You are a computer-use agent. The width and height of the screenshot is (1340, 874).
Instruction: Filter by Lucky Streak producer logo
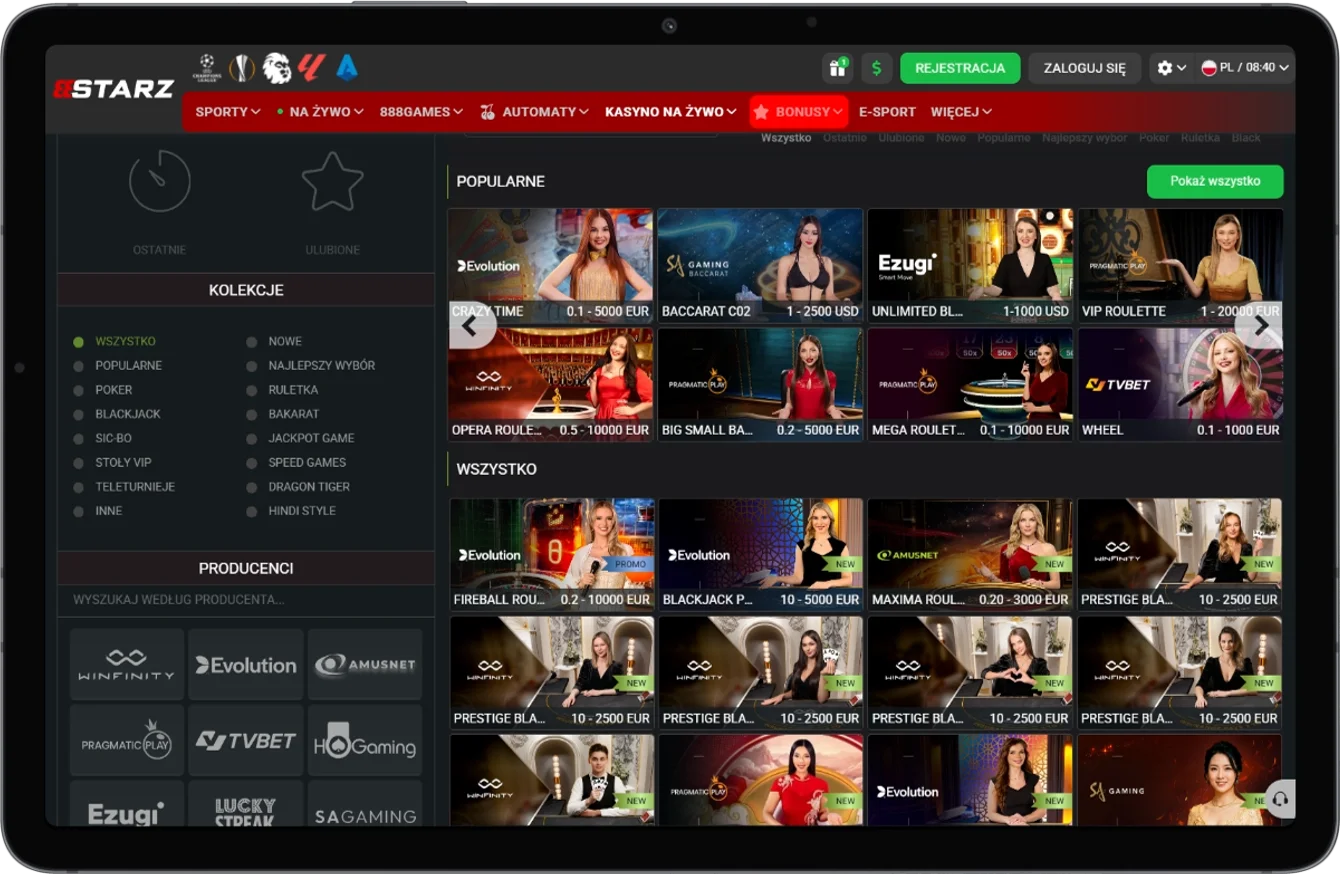pos(246,804)
